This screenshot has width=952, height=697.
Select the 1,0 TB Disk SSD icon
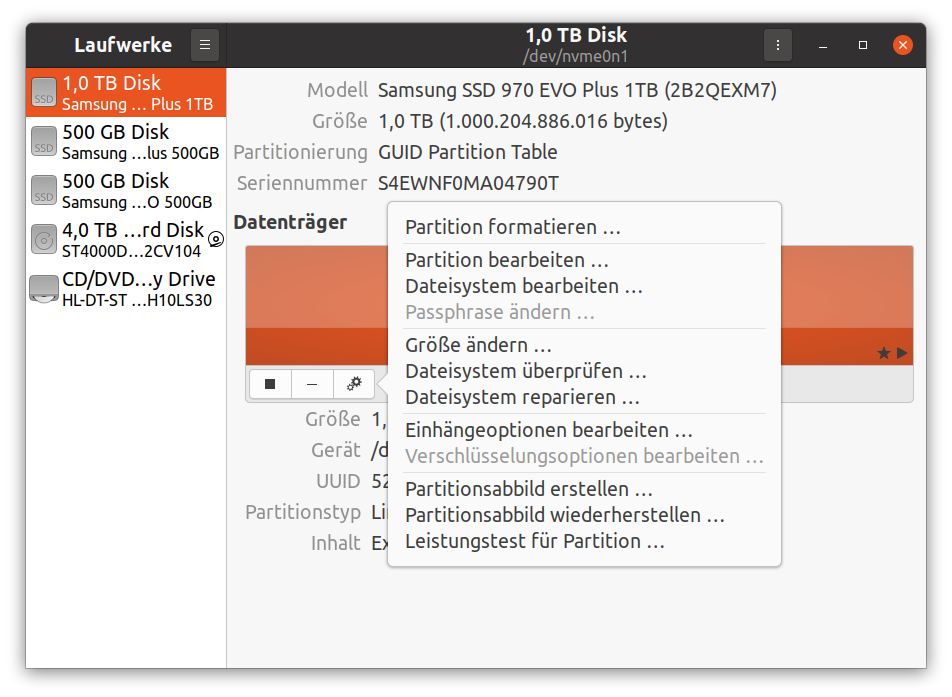tap(44, 92)
